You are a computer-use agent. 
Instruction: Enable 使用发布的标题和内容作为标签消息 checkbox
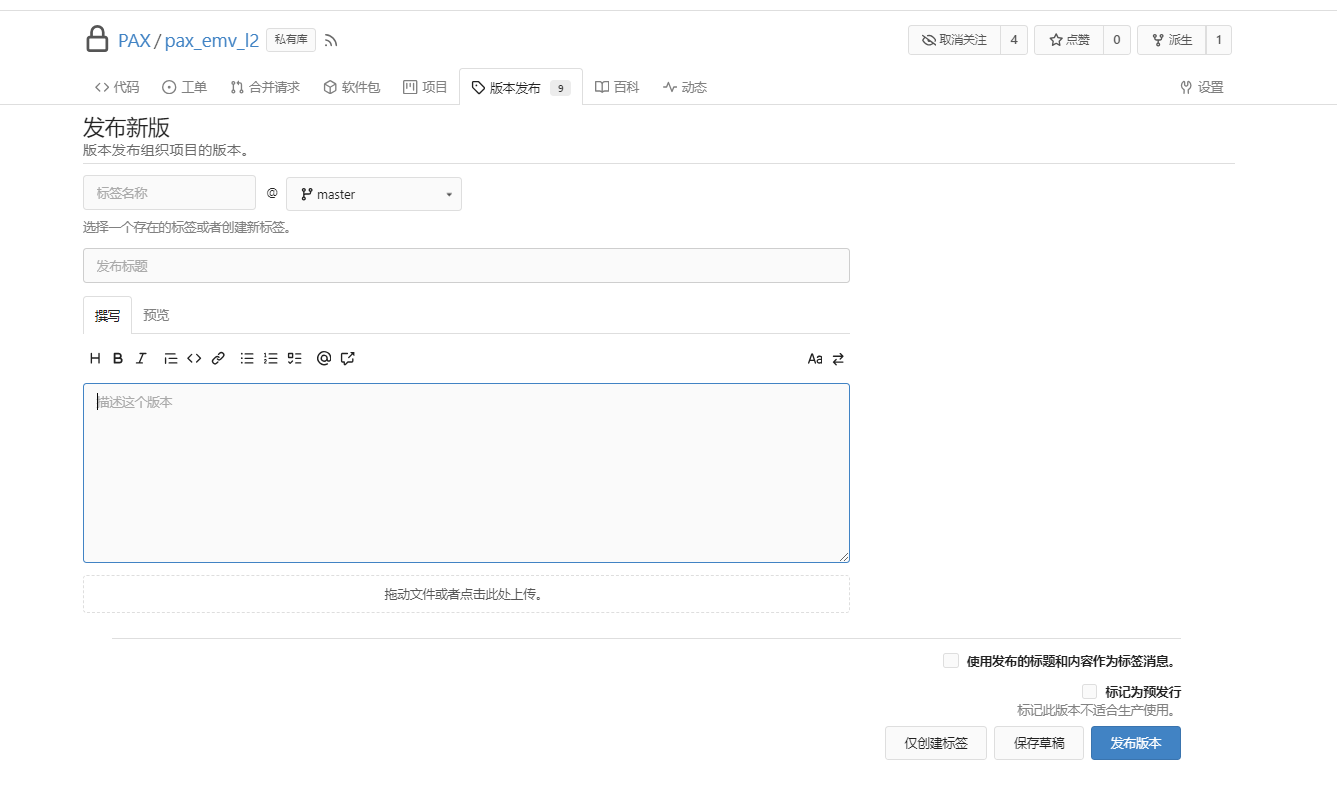(x=951, y=661)
